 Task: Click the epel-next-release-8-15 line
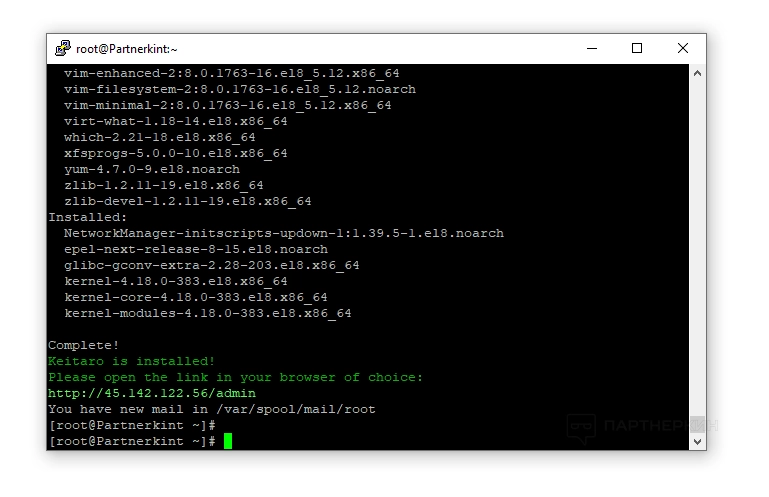coord(196,249)
